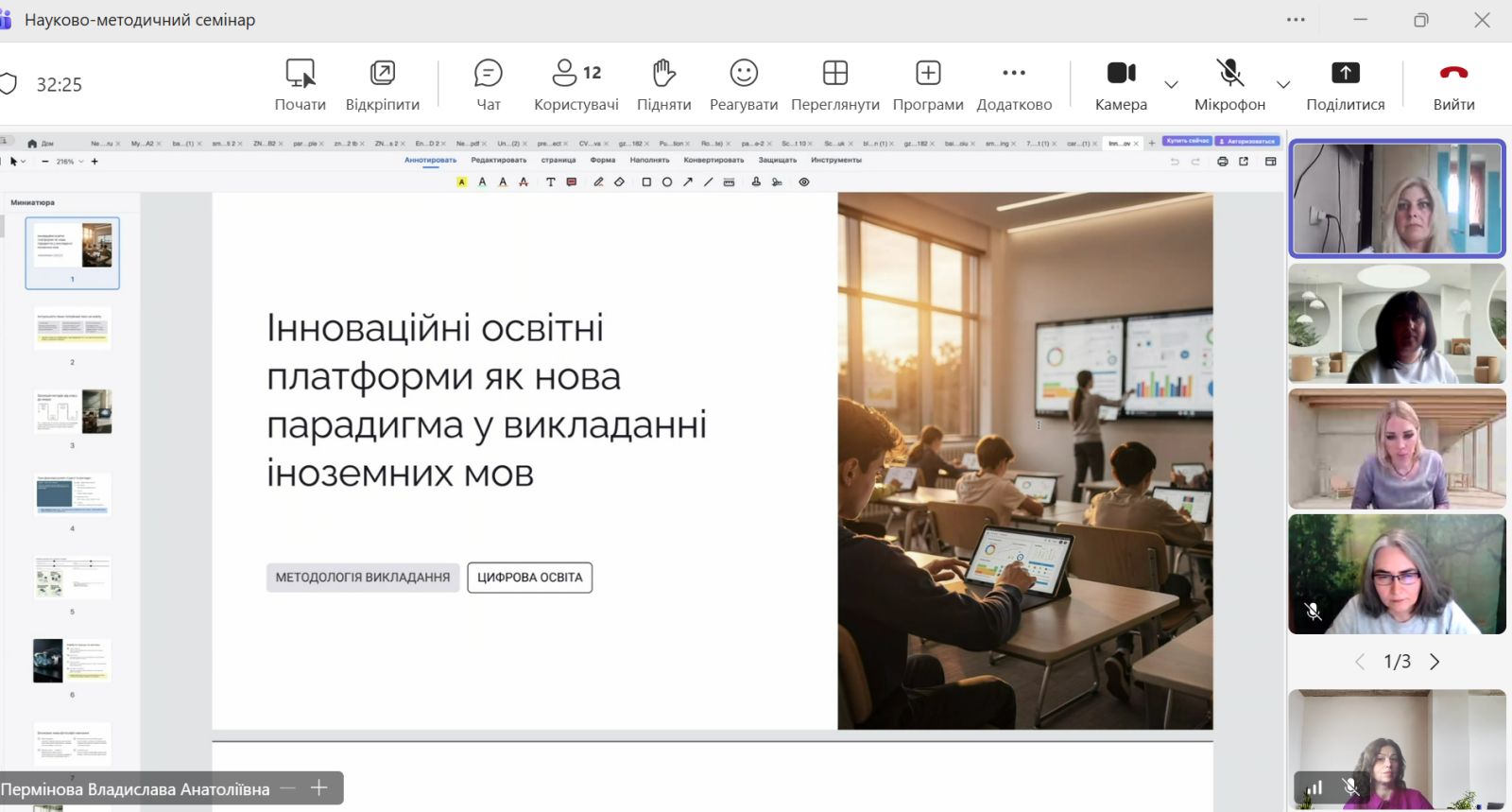Image resolution: width=1512 pixels, height=812 pixels.
Task: Toggle the Камера video
Action: 1121,85
